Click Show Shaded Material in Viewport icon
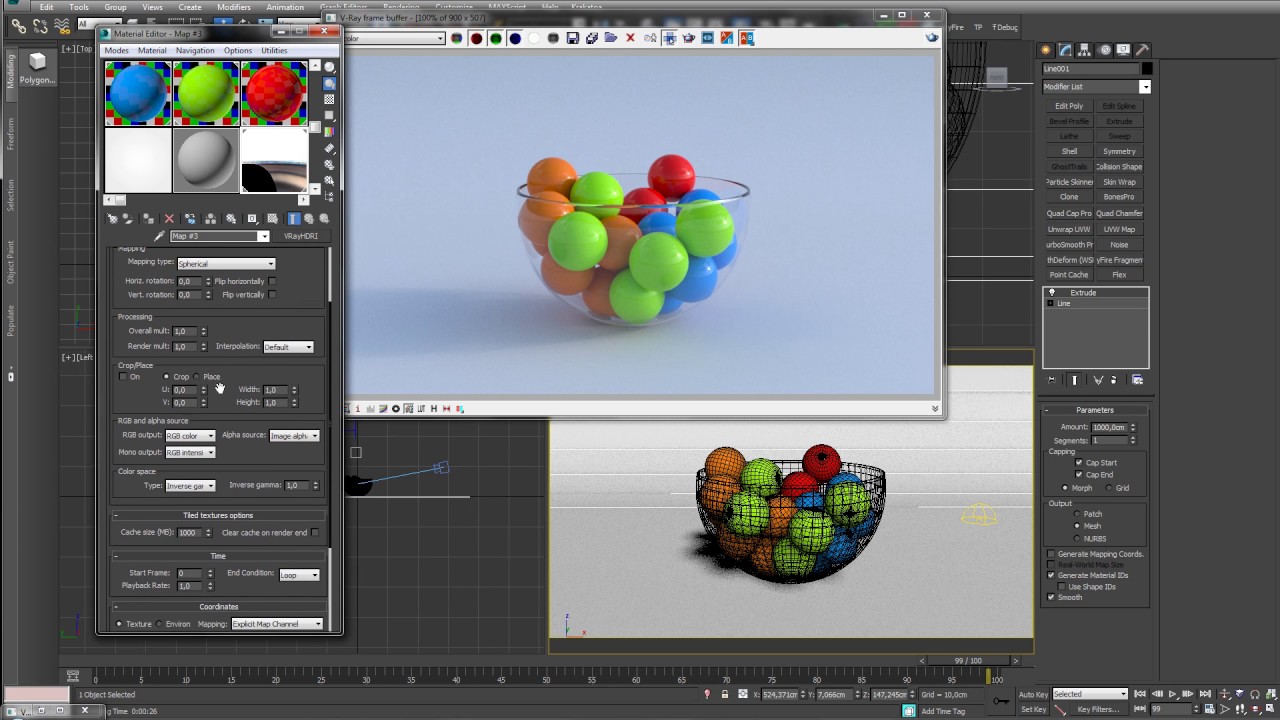The image size is (1280, 720). click(x=252, y=218)
